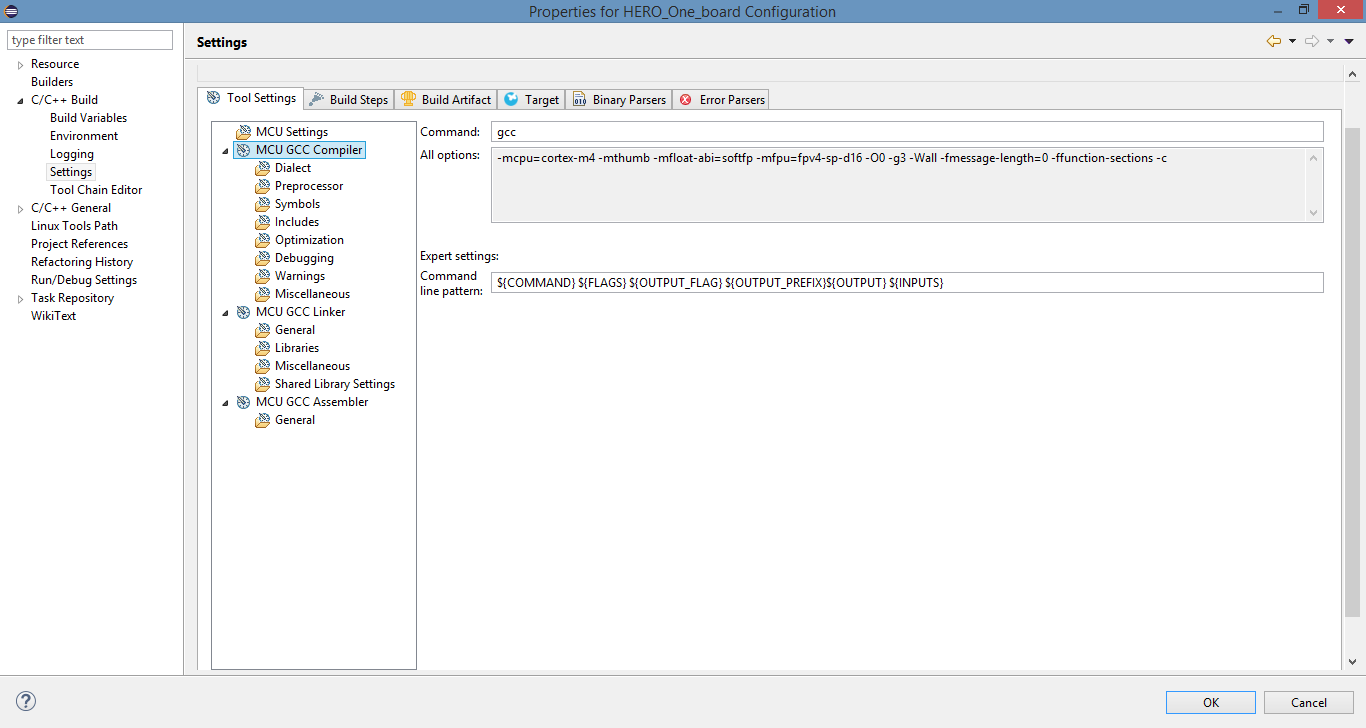Select Preprocessor under MCU GCC Compiler
This screenshot has height=728, width=1366.
click(309, 186)
